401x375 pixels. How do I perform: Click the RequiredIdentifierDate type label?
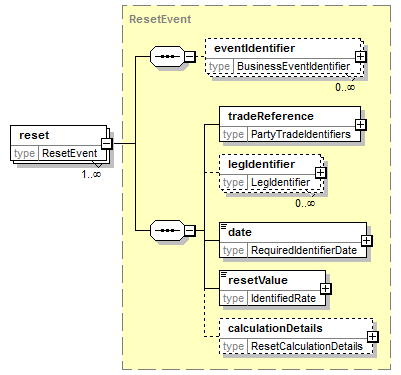304,250
